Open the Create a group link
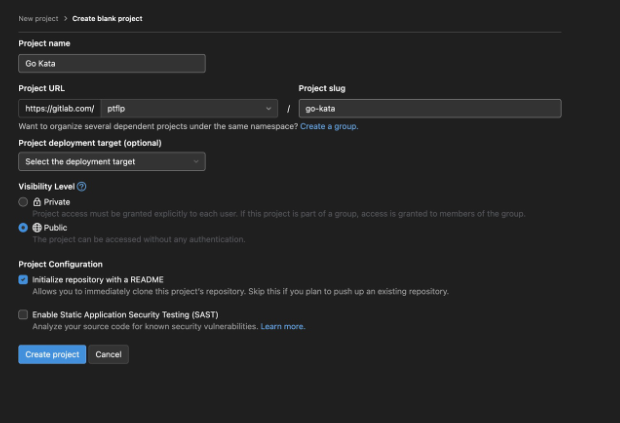620x423 pixels. click(x=329, y=126)
